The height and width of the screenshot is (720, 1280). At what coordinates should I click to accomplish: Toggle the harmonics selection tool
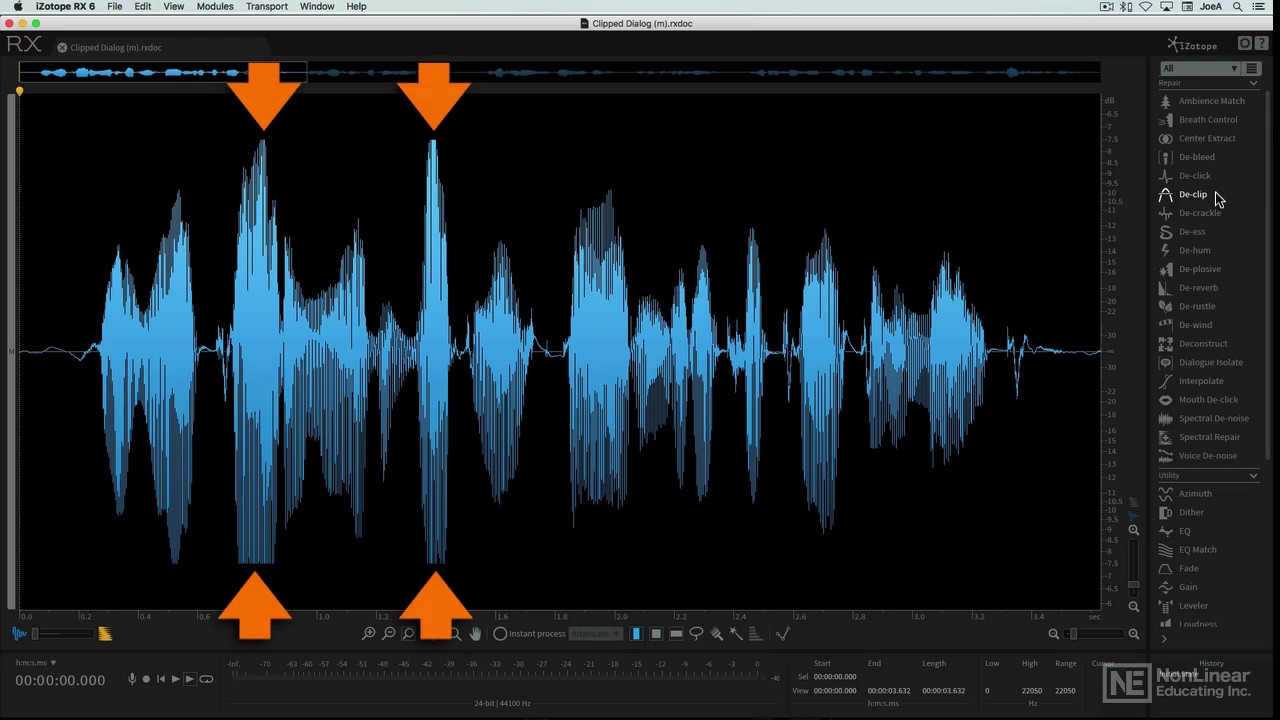pos(755,634)
